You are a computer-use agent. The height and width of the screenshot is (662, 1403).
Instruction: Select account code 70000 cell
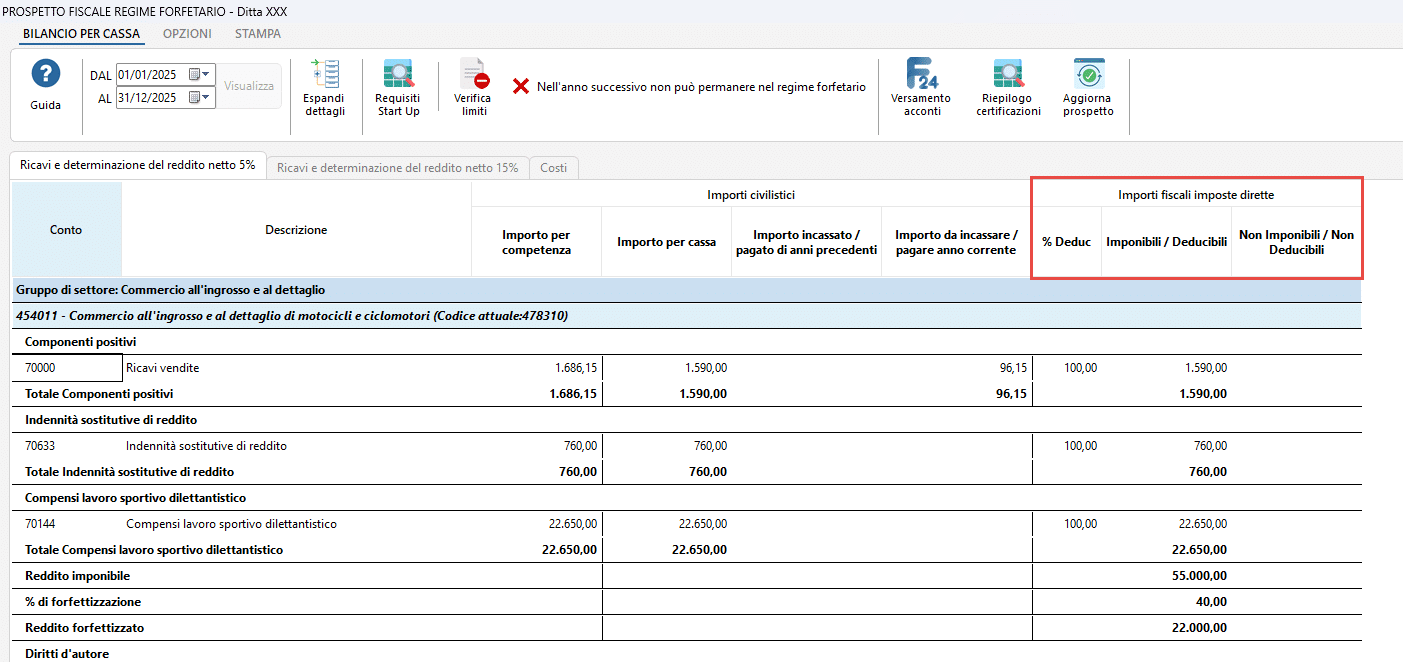click(x=66, y=368)
